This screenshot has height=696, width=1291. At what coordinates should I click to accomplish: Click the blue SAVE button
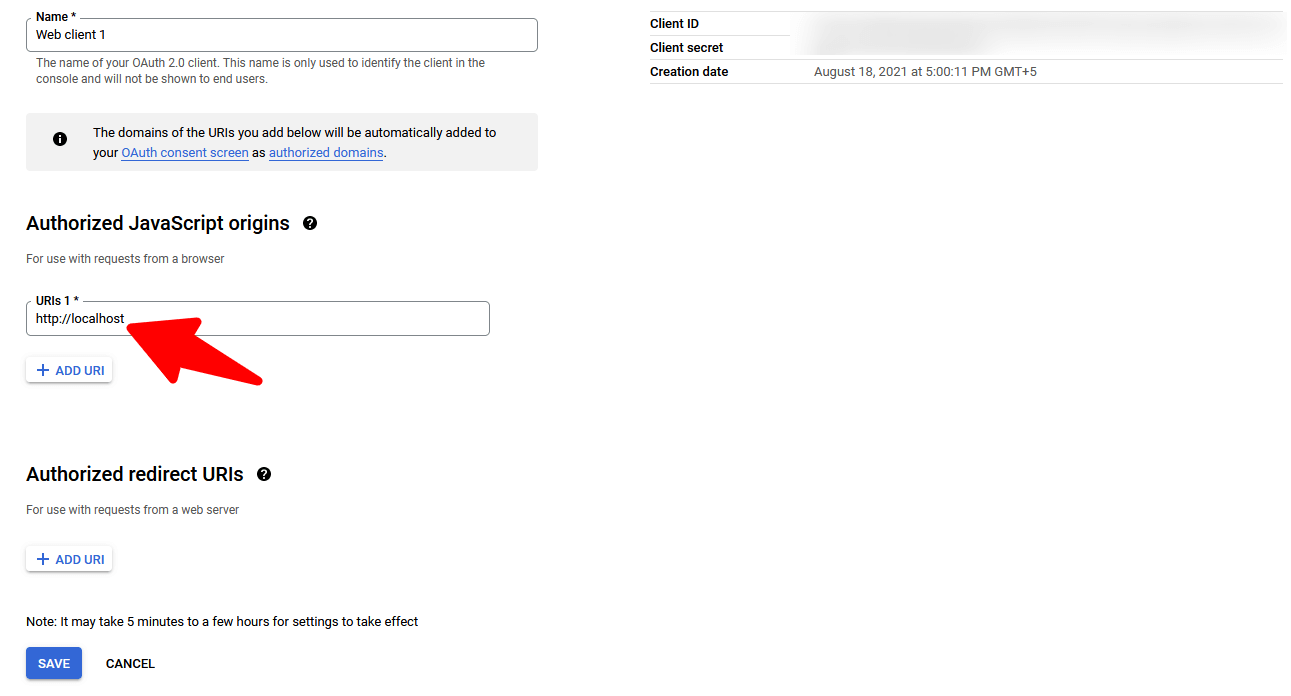54,663
